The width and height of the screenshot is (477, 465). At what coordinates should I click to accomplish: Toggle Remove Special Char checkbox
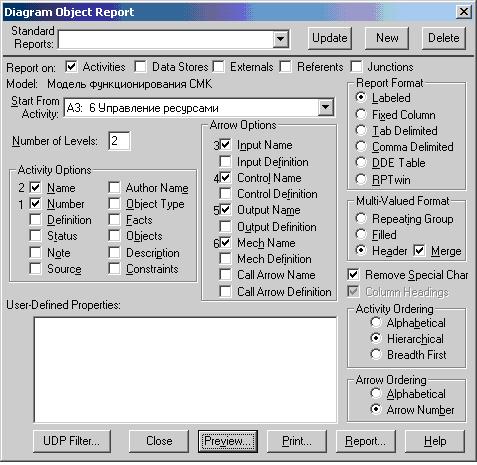[x=353, y=275]
